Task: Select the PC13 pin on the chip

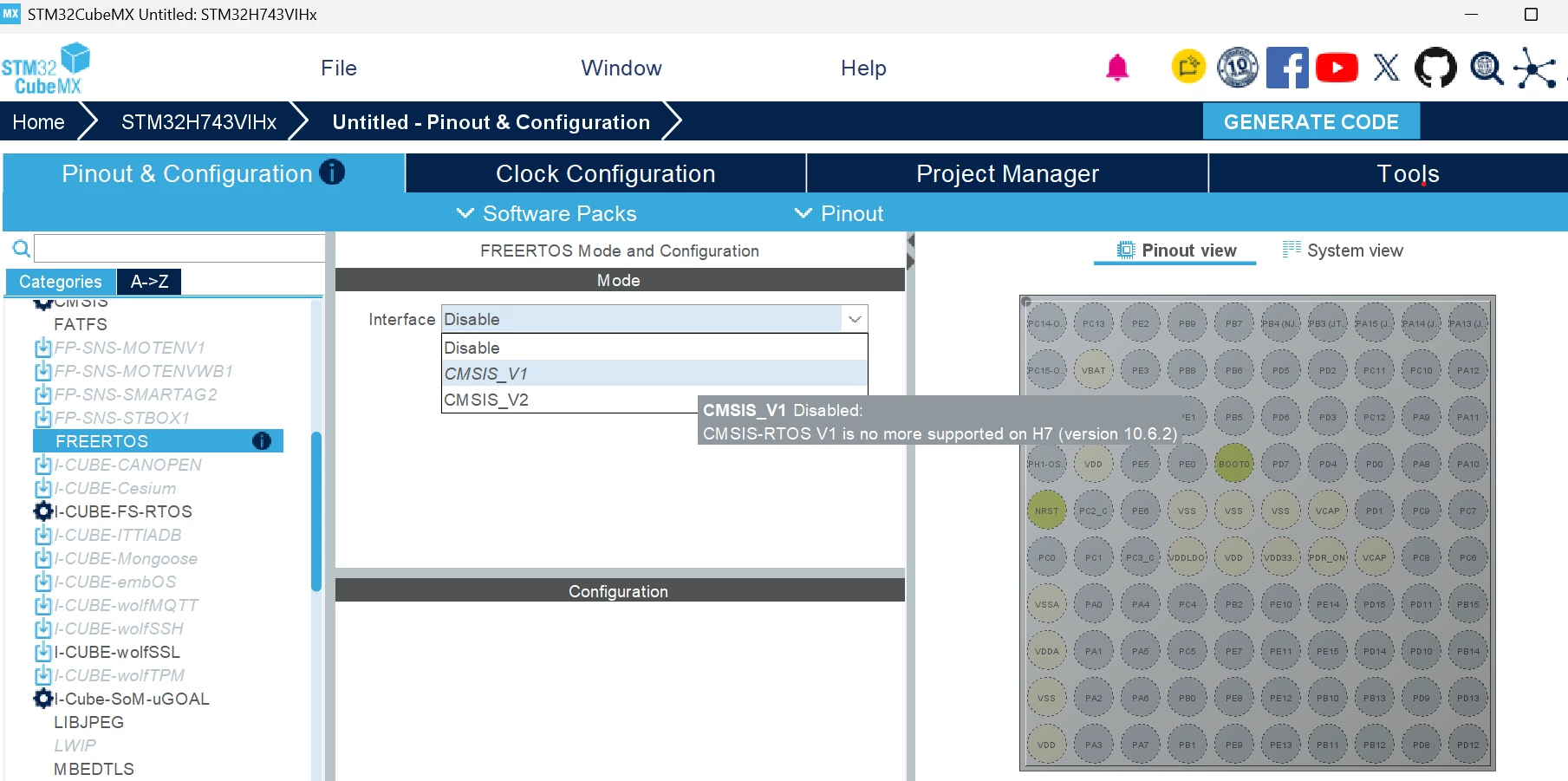Action: 1093,323
